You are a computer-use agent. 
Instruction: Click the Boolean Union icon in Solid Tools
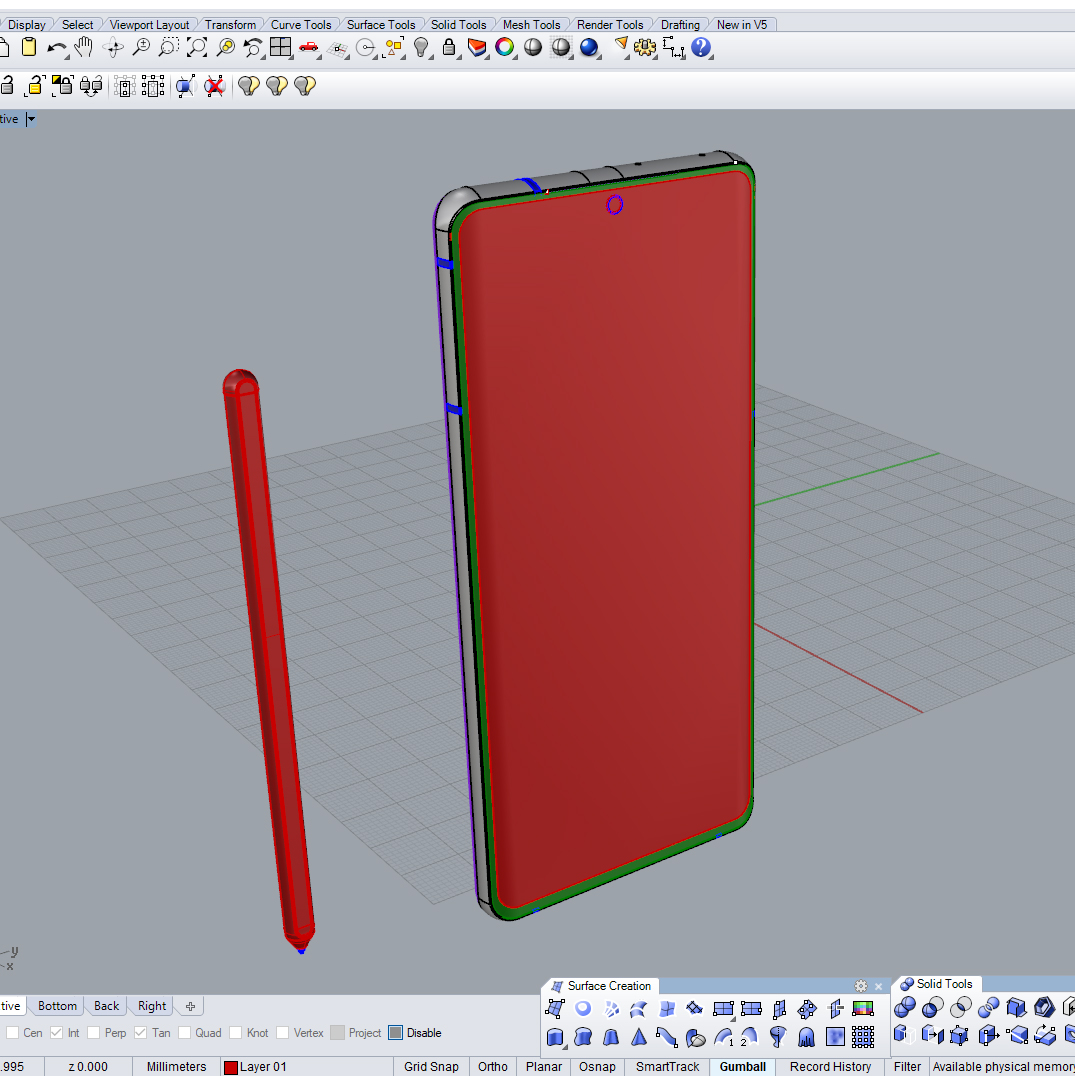[904, 1008]
